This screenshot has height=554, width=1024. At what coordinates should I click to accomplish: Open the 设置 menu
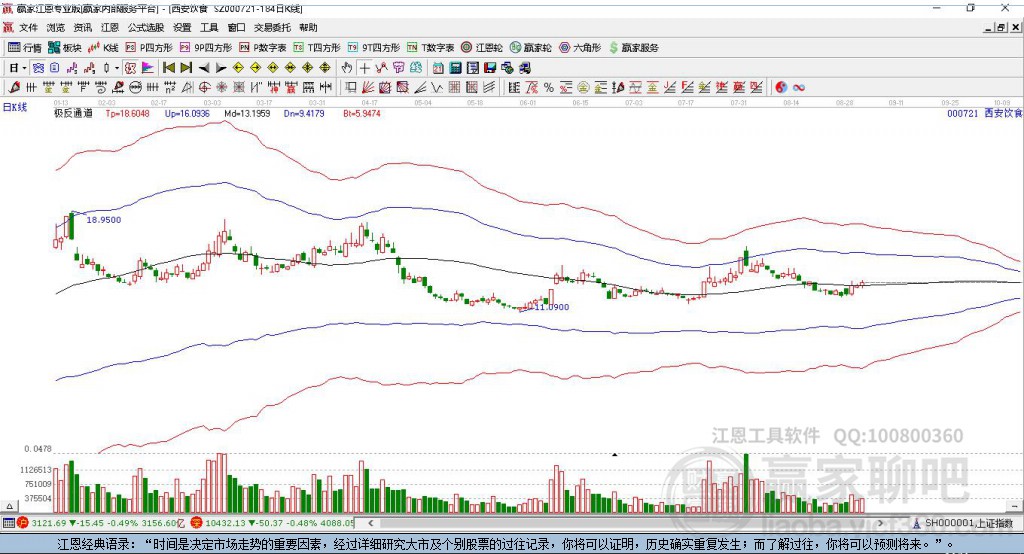point(182,27)
